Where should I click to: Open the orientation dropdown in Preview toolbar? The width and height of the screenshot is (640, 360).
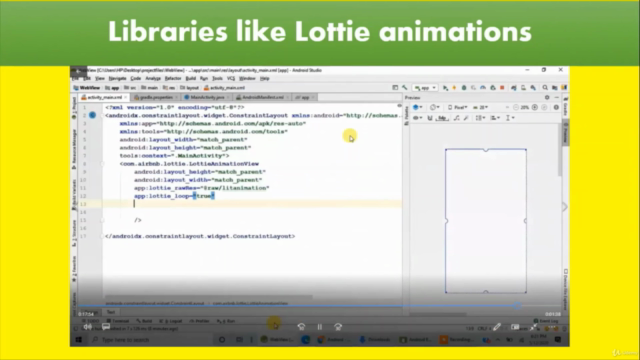(x=435, y=107)
